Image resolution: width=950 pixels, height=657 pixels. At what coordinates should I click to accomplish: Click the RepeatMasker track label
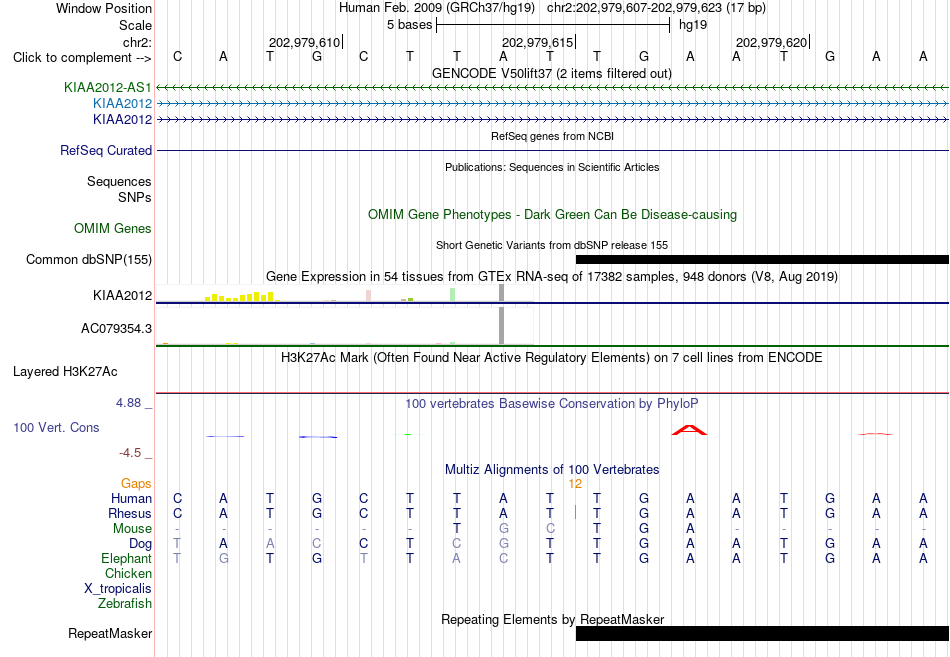pyautogui.click(x=110, y=633)
